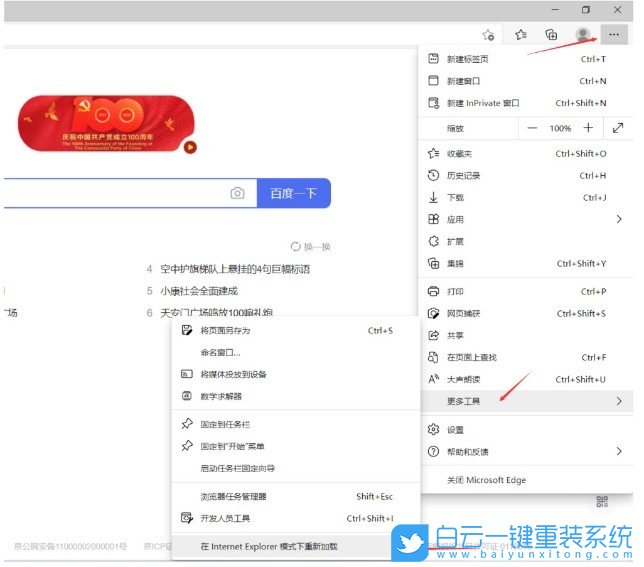Click the user profile avatar icon

coord(583,34)
